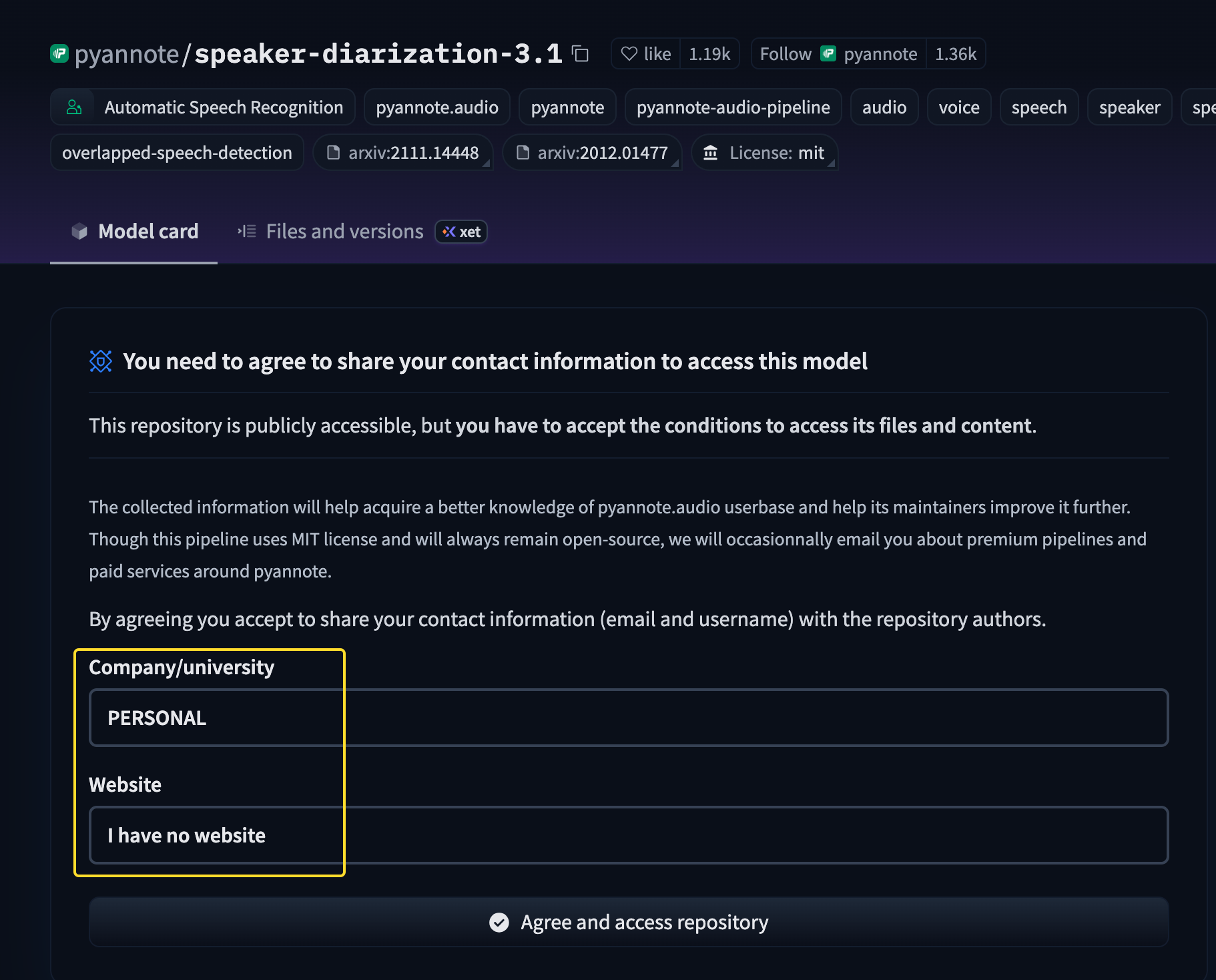Open the 1.19k likes count

pos(709,54)
